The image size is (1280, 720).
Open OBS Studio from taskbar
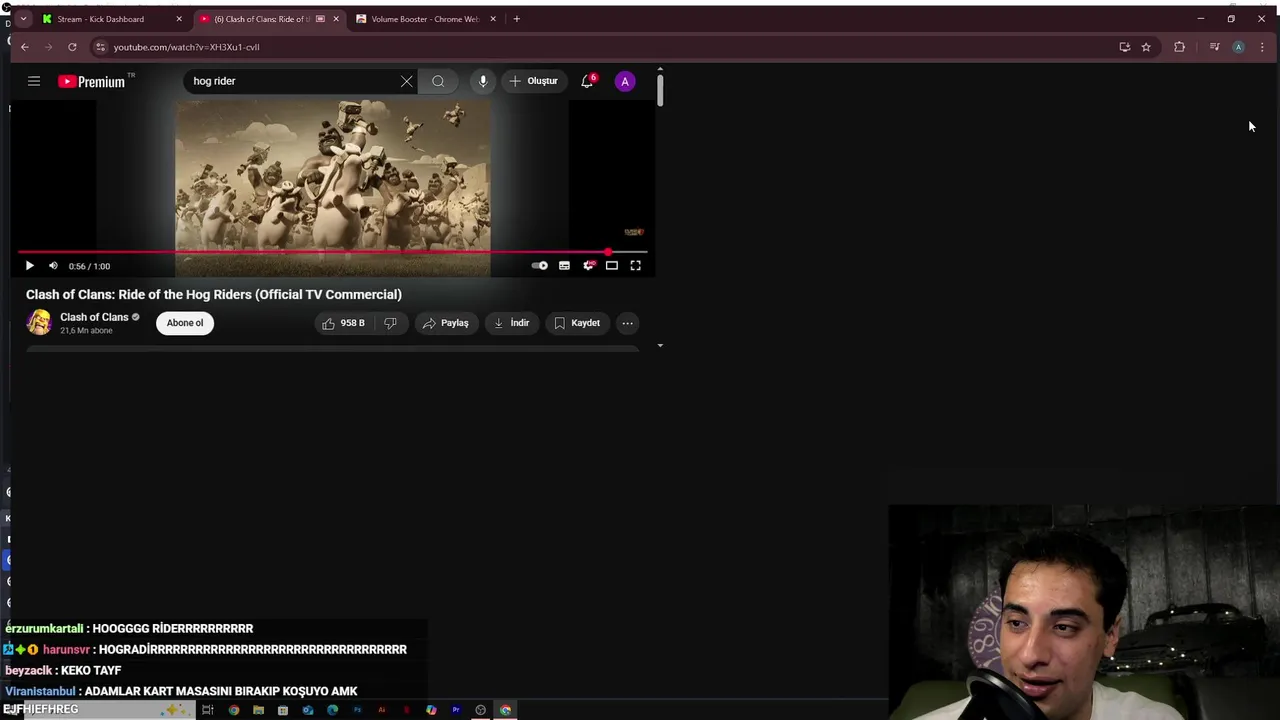pyautogui.click(x=481, y=710)
